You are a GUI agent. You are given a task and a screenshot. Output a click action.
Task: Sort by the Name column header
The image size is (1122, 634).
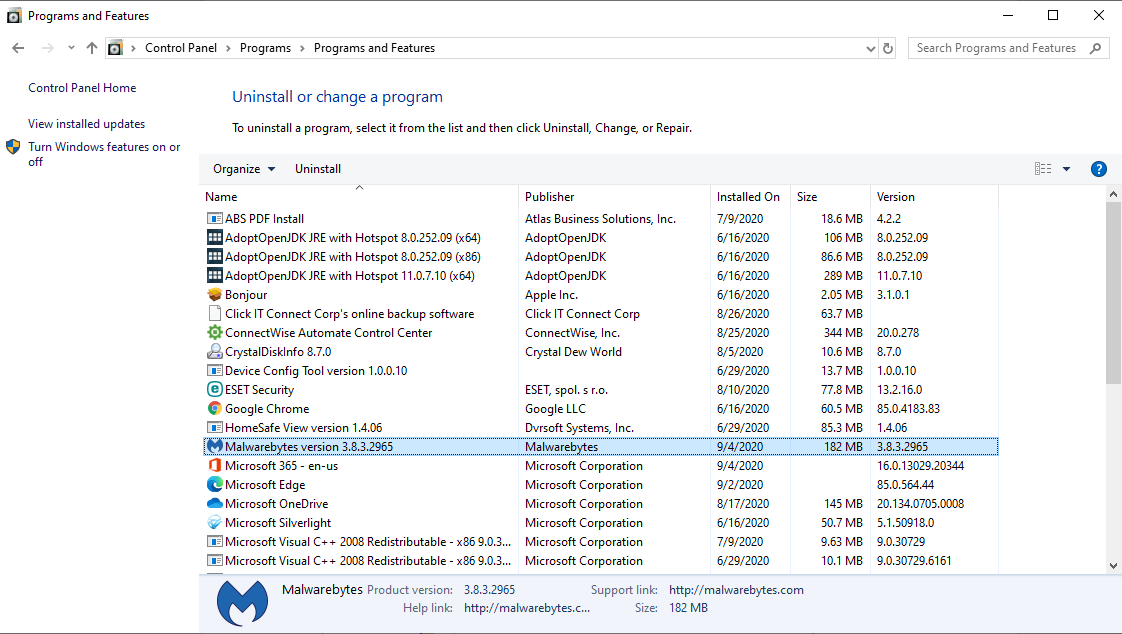point(360,196)
